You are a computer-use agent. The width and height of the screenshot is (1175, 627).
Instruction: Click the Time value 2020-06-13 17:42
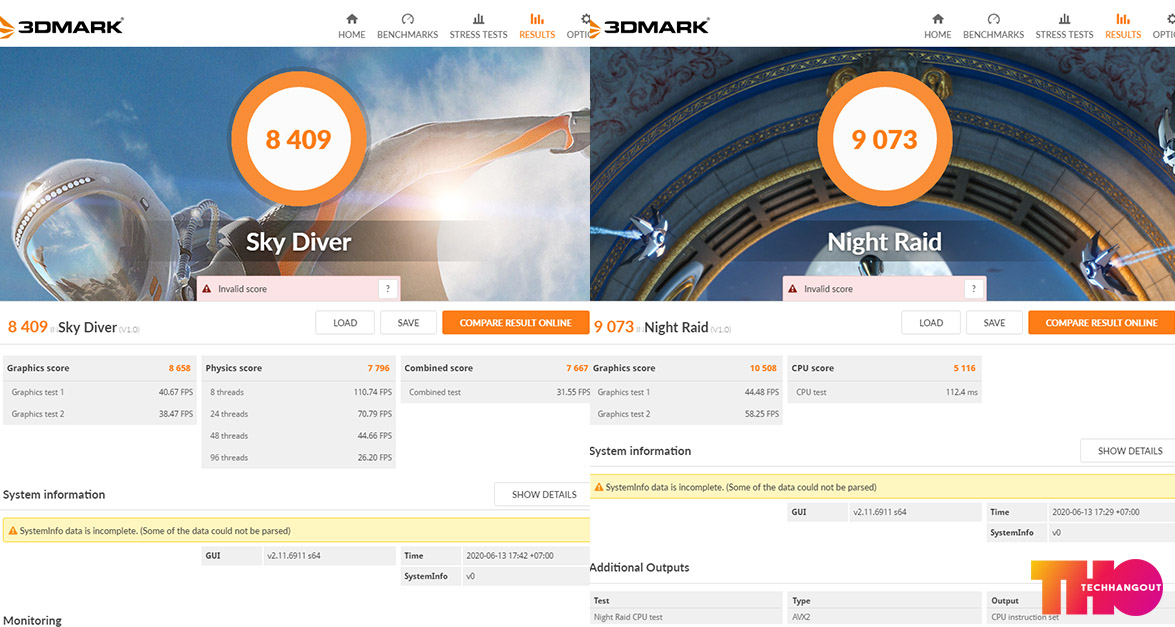coord(510,556)
